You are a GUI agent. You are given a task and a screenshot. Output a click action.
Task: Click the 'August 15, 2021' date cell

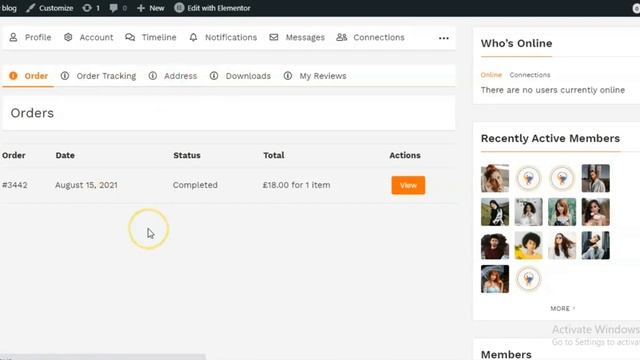pyautogui.click(x=86, y=185)
